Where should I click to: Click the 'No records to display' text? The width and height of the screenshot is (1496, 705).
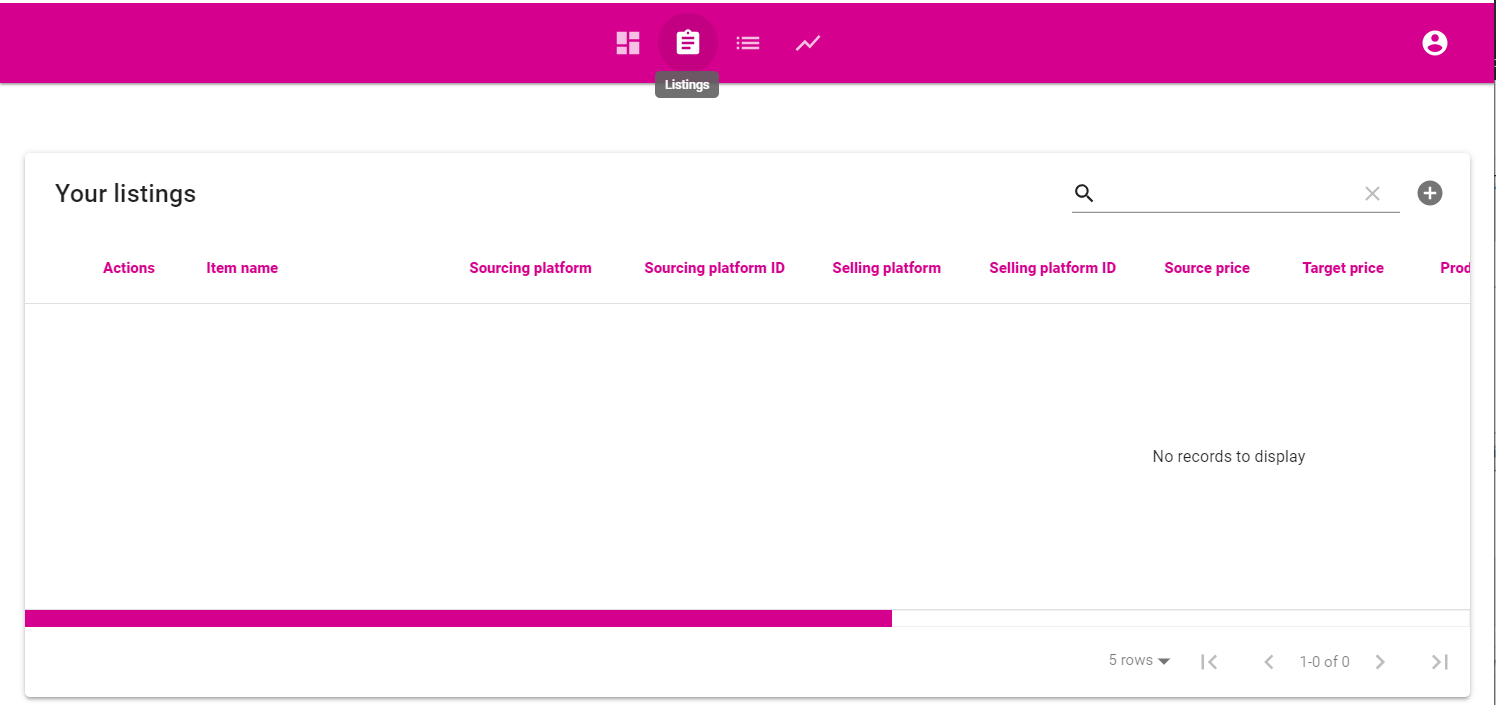1229,457
